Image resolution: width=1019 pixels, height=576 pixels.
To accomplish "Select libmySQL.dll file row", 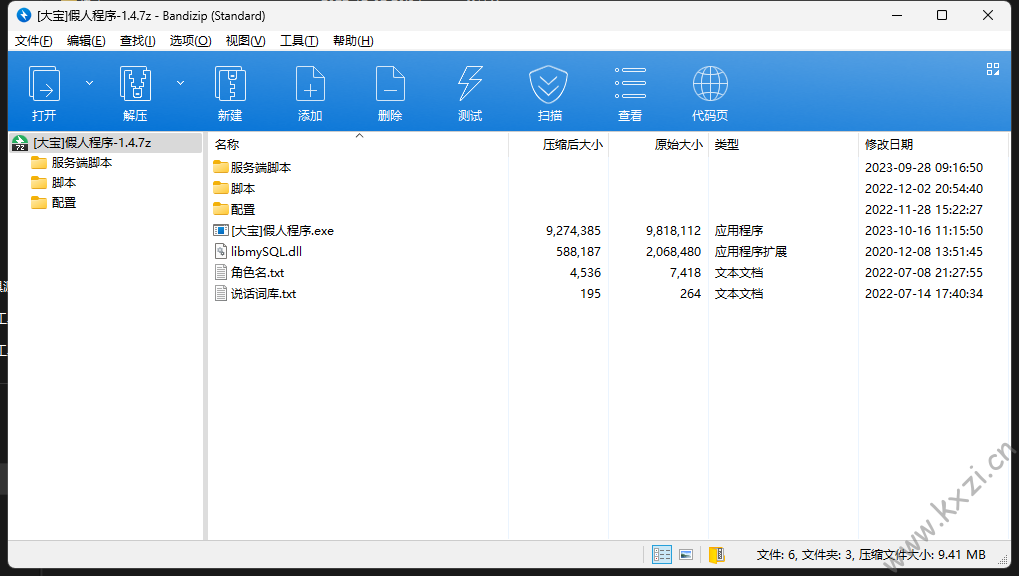I will [x=608, y=252].
